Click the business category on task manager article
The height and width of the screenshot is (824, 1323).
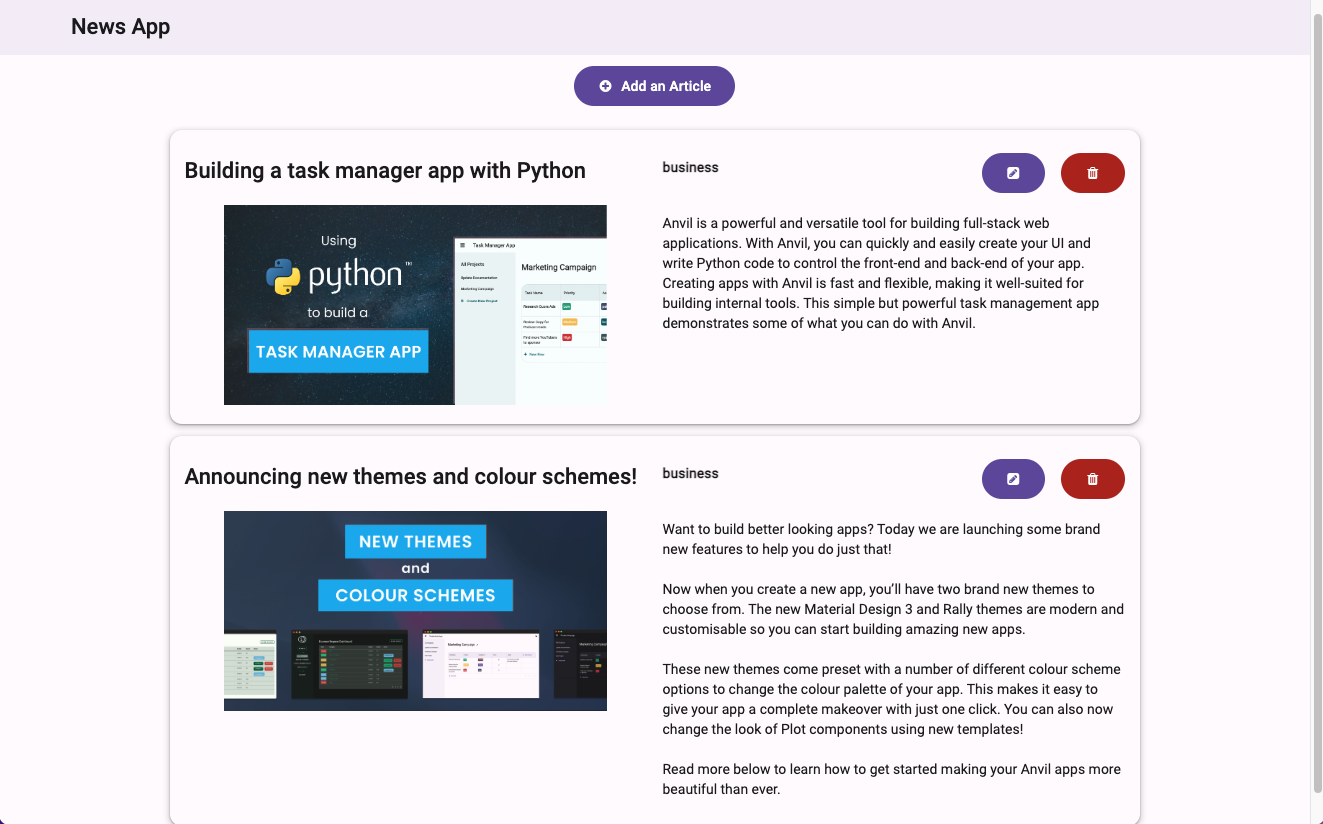click(690, 168)
